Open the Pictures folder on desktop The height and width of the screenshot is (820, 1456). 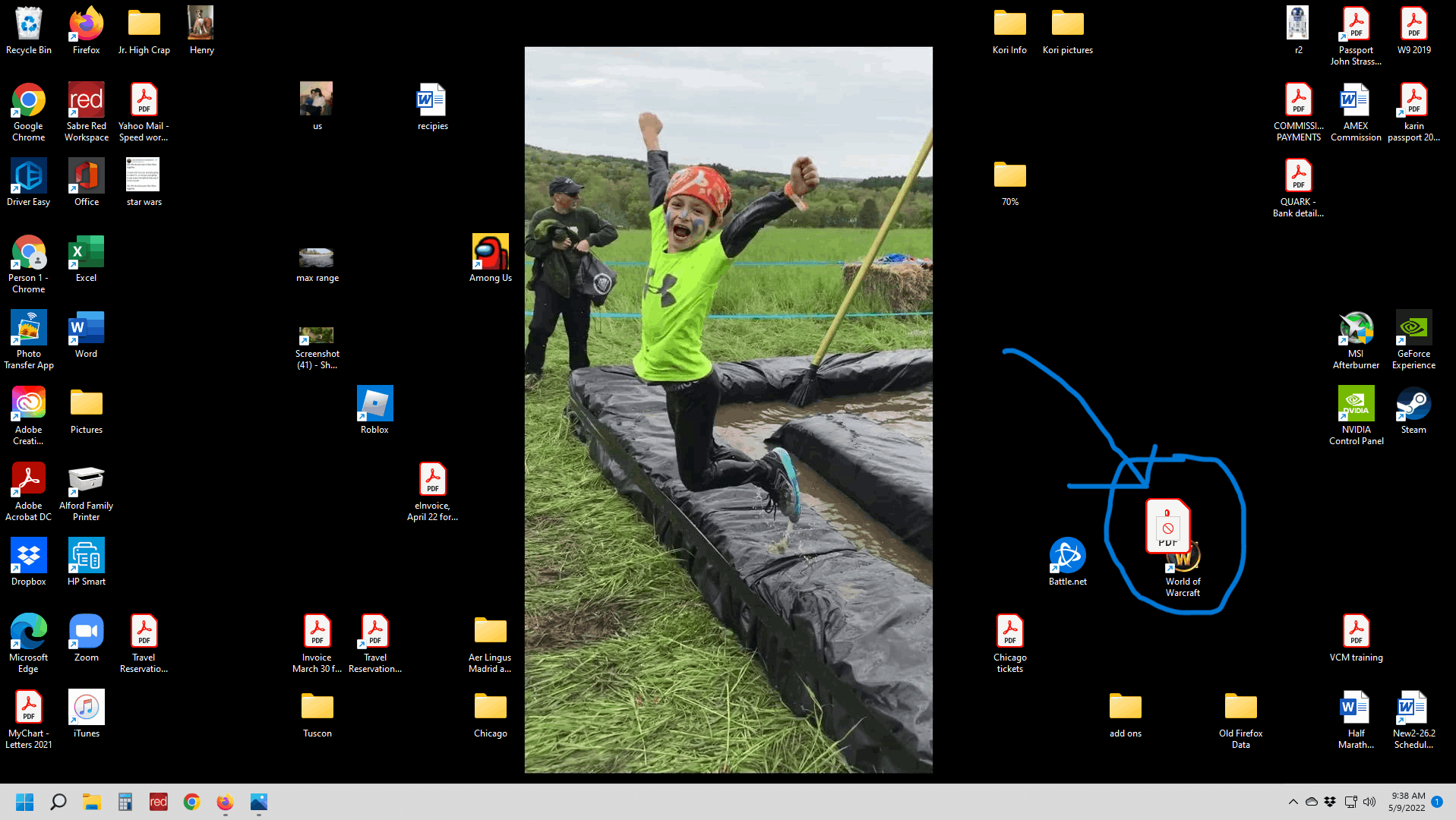tap(87, 410)
